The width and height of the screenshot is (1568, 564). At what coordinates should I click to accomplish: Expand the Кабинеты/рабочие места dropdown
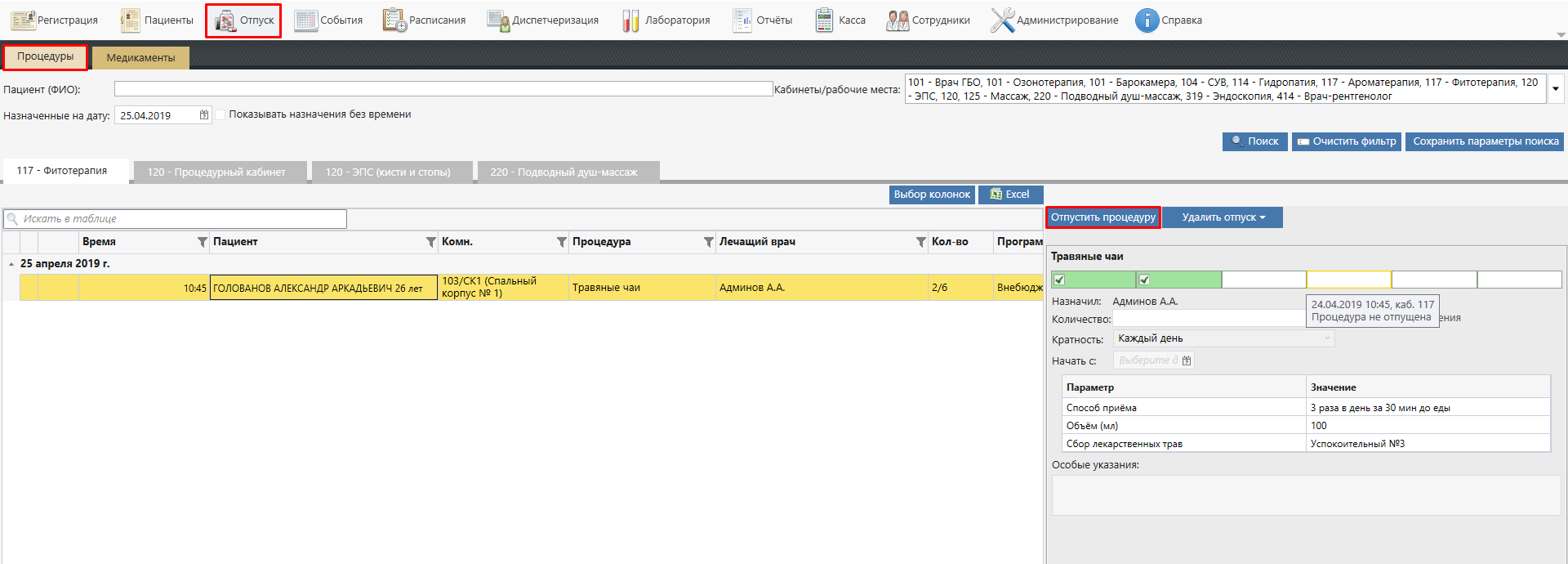(x=1556, y=89)
